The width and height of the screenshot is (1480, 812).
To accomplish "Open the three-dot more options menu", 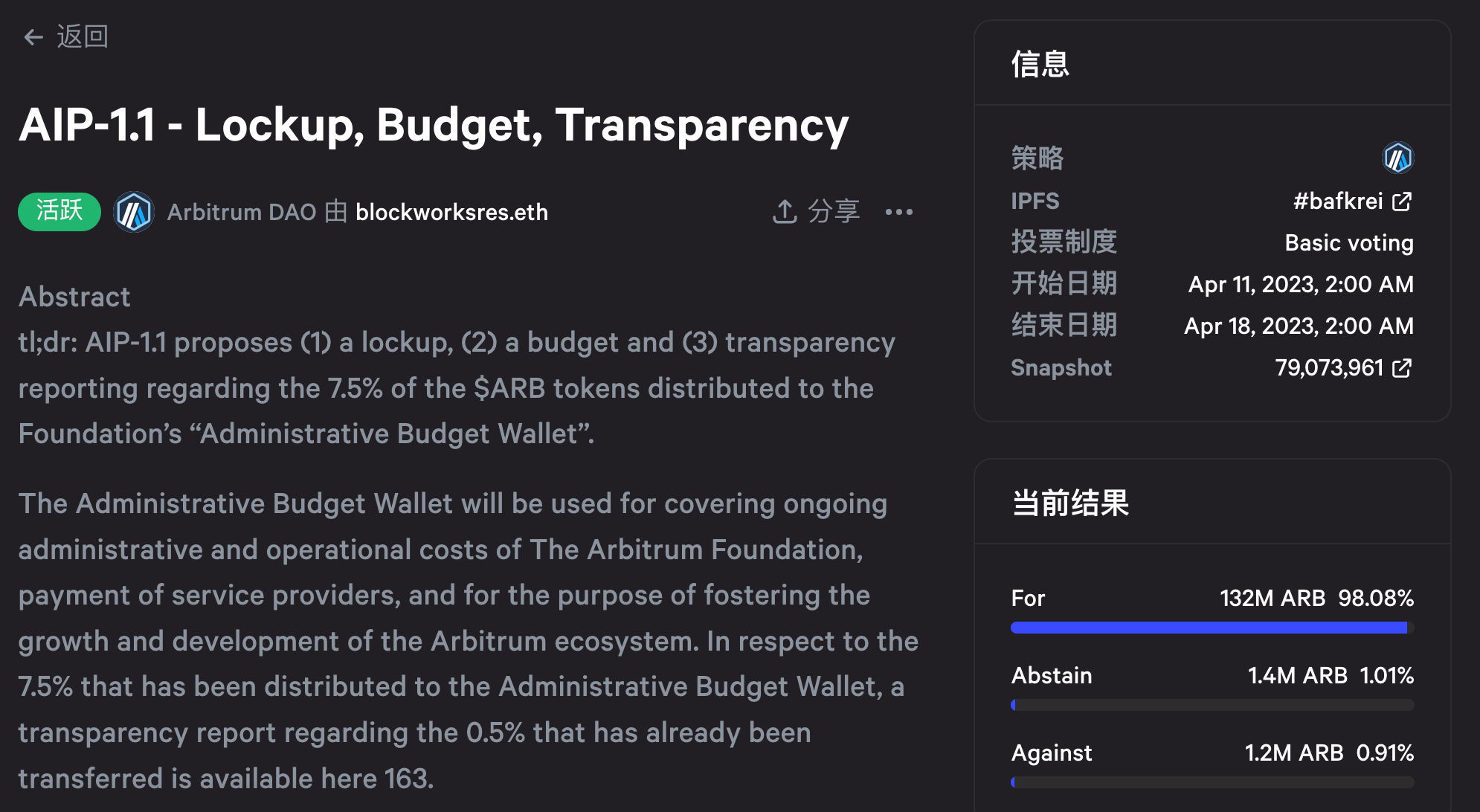I will [x=899, y=213].
